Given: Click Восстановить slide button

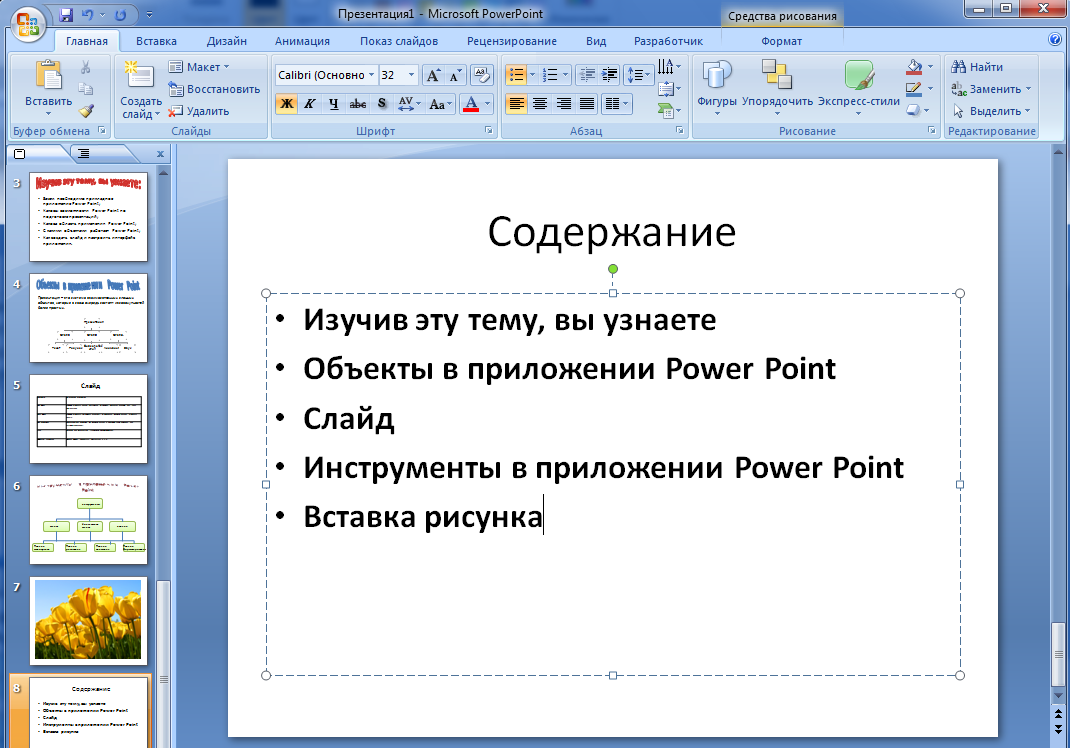Looking at the screenshot, I should coord(214,89).
